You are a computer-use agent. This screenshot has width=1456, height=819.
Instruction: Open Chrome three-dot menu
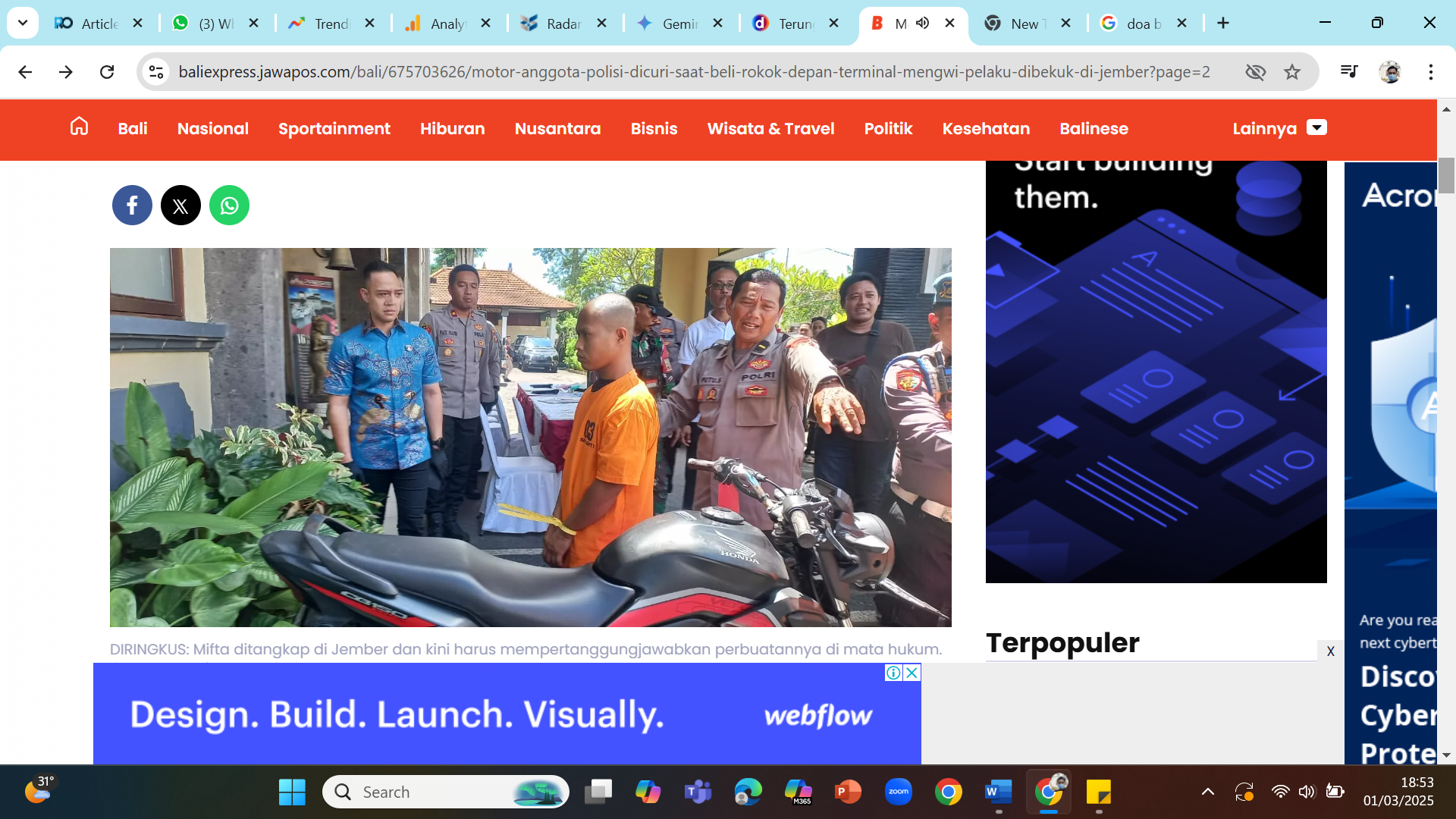pos(1431,72)
